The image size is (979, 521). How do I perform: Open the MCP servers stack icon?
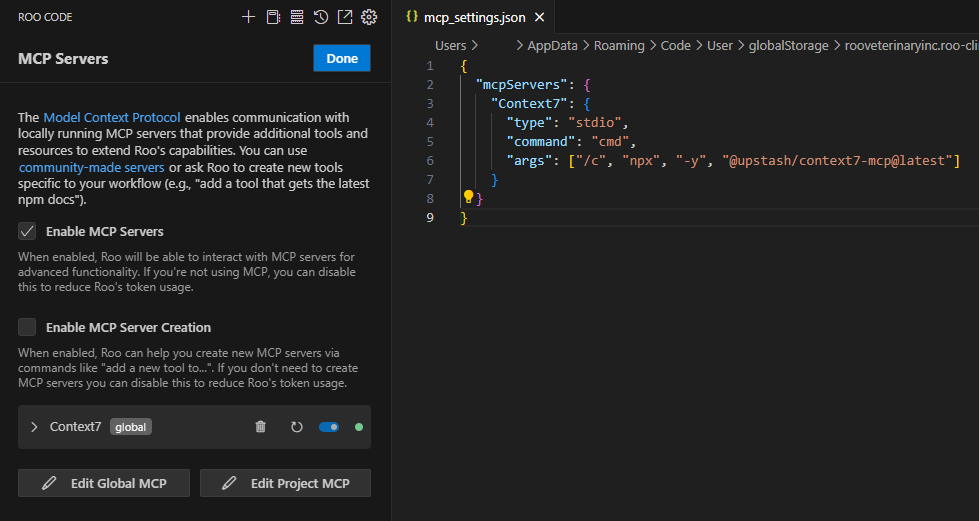[296, 17]
